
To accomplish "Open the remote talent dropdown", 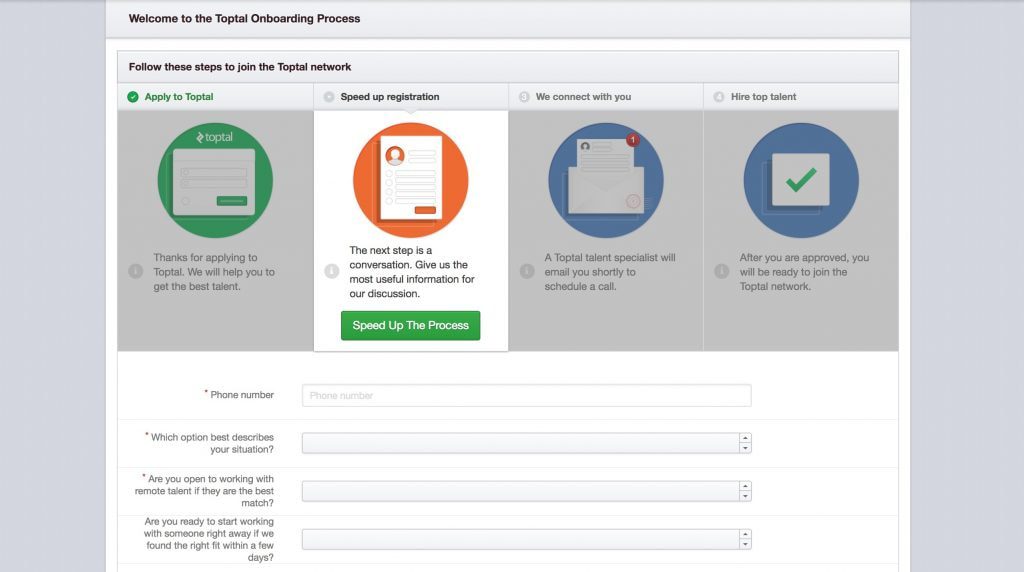I will click(x=526, y=491).
